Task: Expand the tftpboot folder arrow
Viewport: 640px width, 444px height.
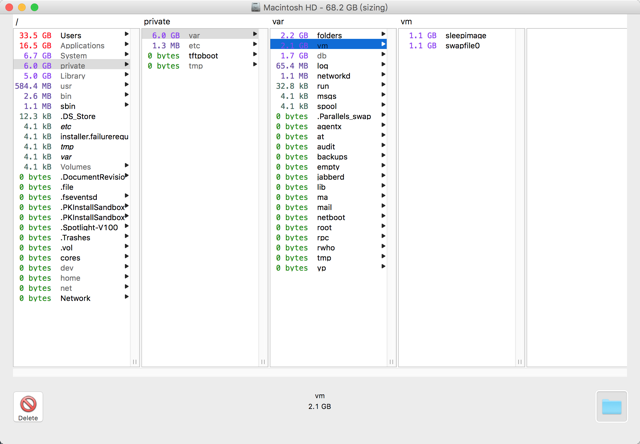Action: [255, 55]
